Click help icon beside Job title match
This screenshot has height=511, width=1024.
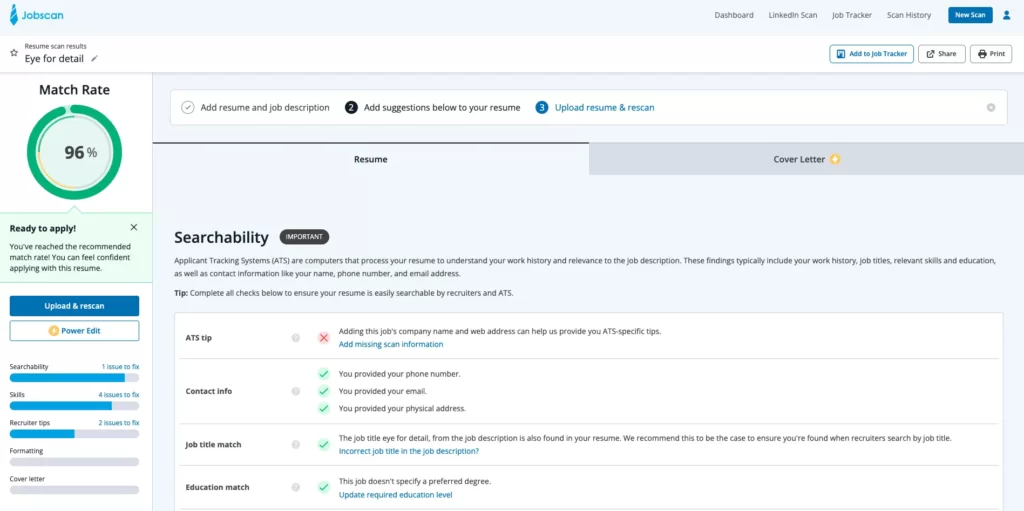296,444
